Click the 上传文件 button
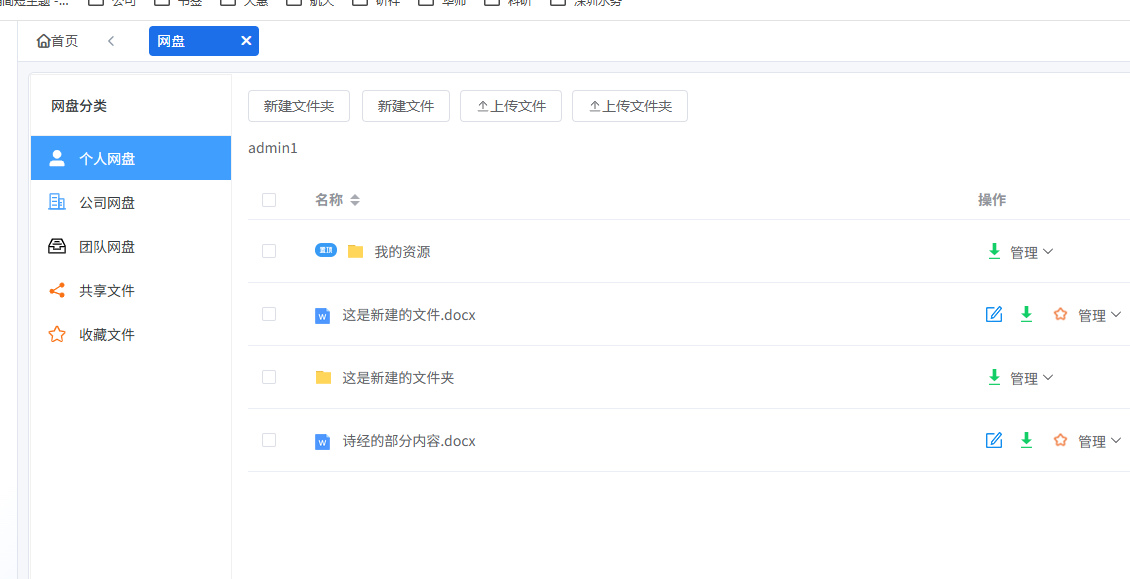 click(x=511, y=106)
